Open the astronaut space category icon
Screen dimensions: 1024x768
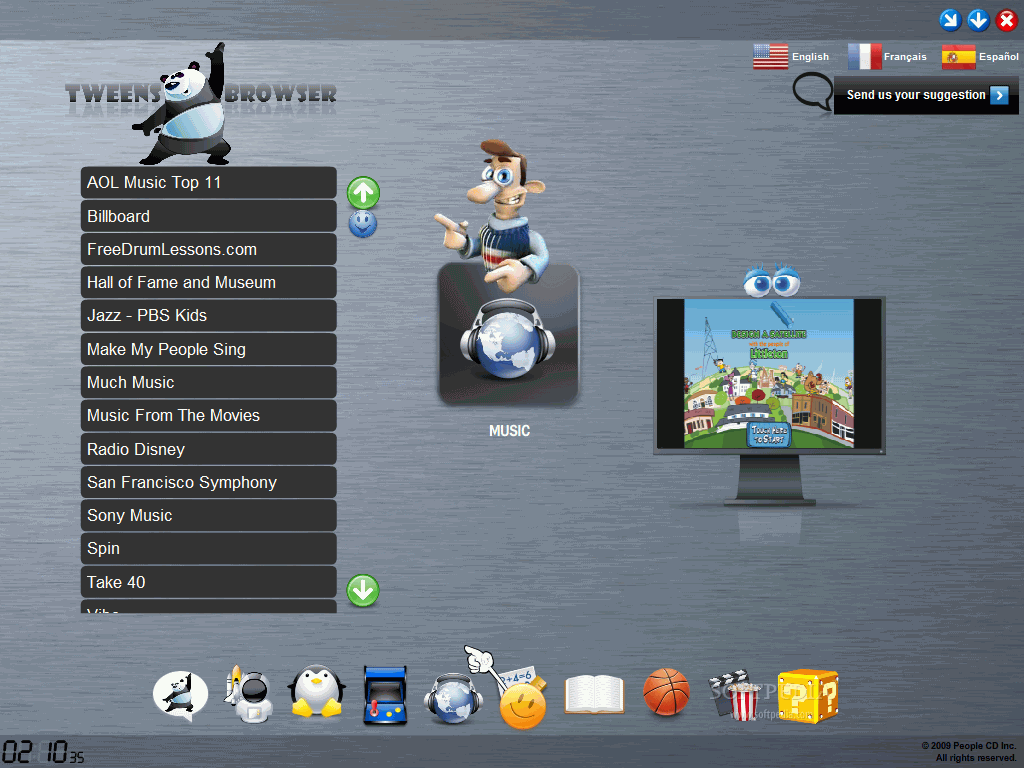(249, 694)
